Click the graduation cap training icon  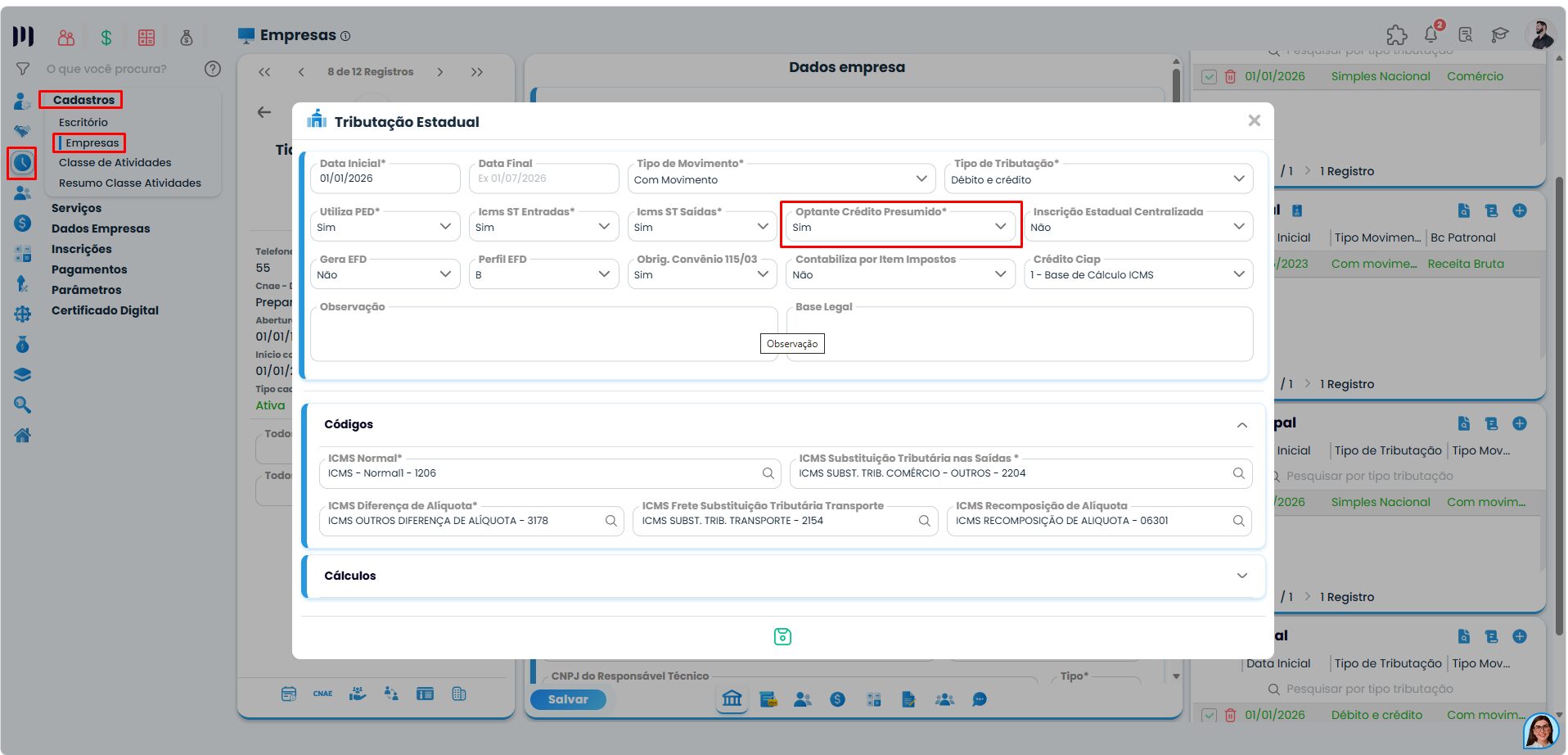tap(1499, 34)
